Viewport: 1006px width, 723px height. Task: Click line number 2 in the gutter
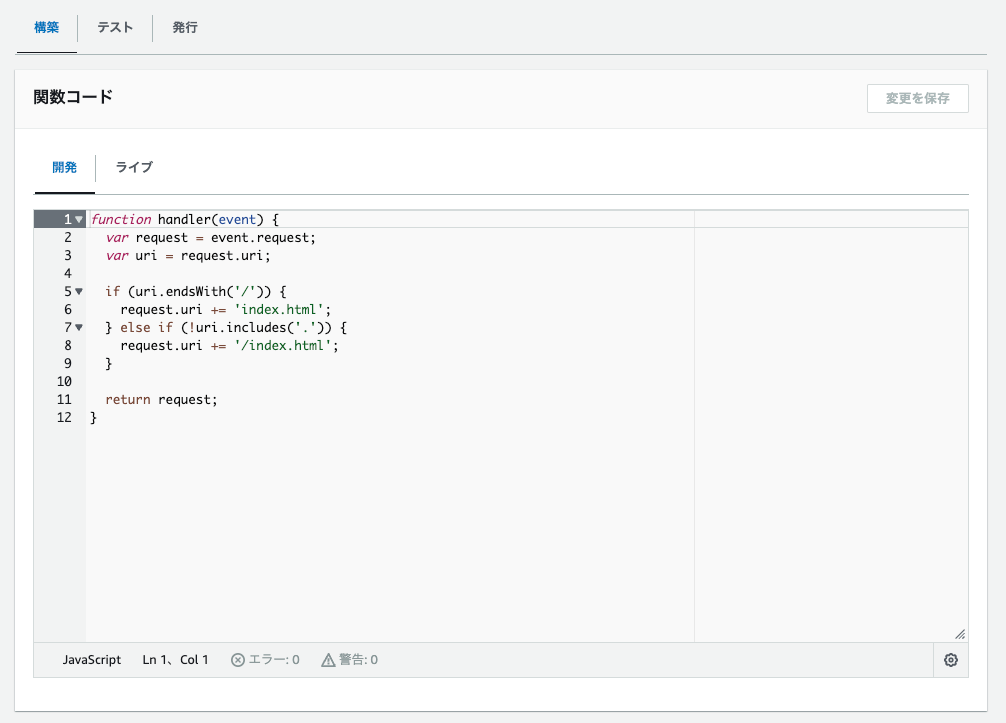(67, 237)
